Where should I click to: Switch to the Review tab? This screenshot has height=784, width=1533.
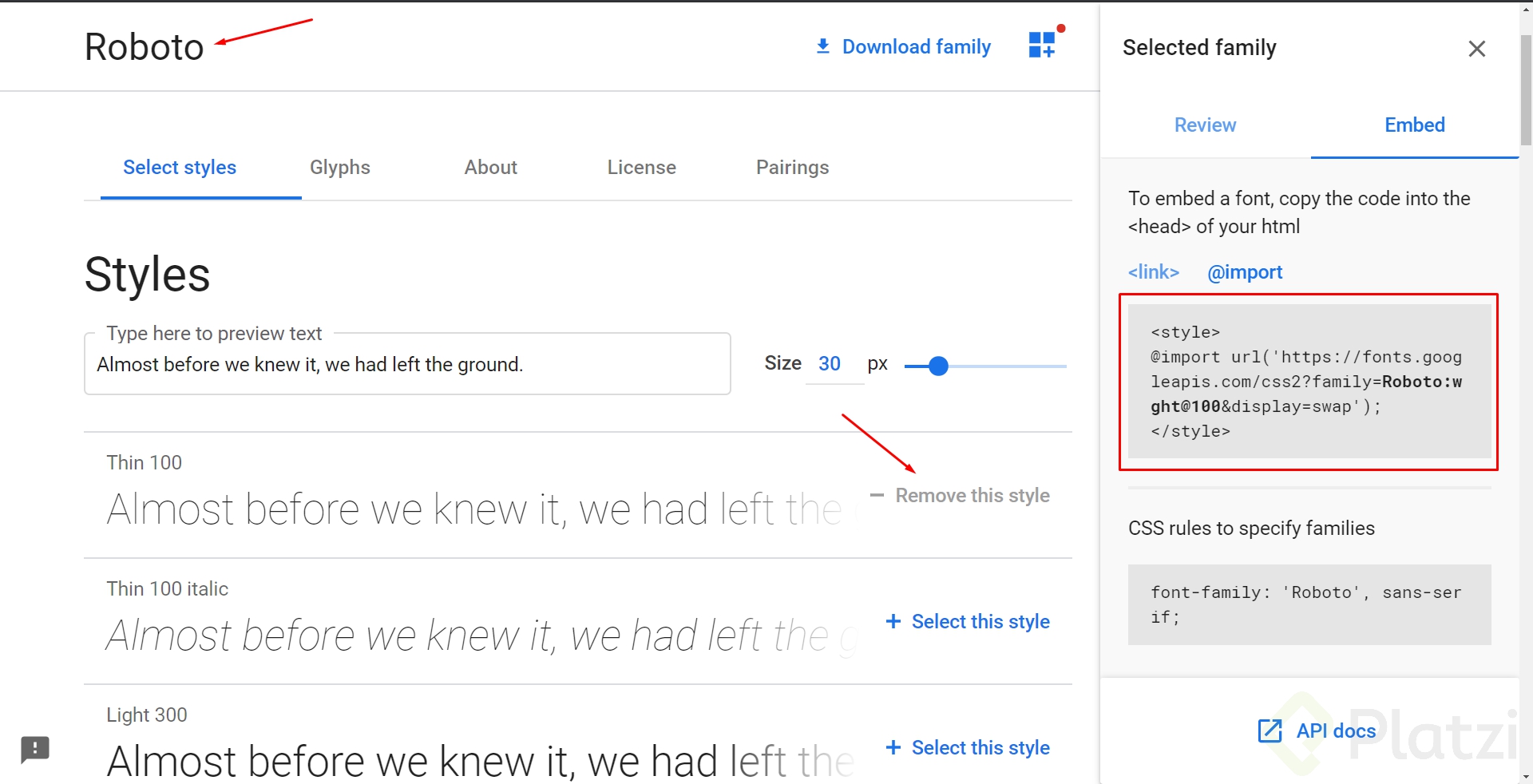pos(1205,125)
